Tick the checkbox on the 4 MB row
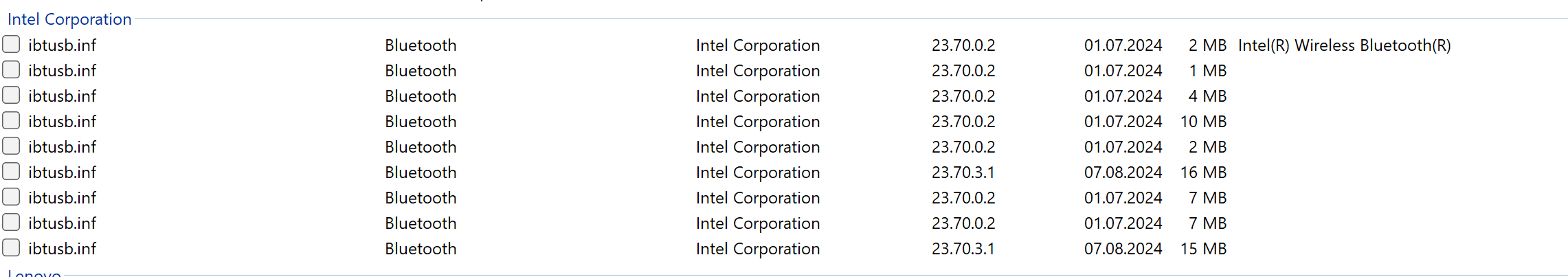Image resolution: width=1568 pixels, height=277 pixels. [11, 96]
